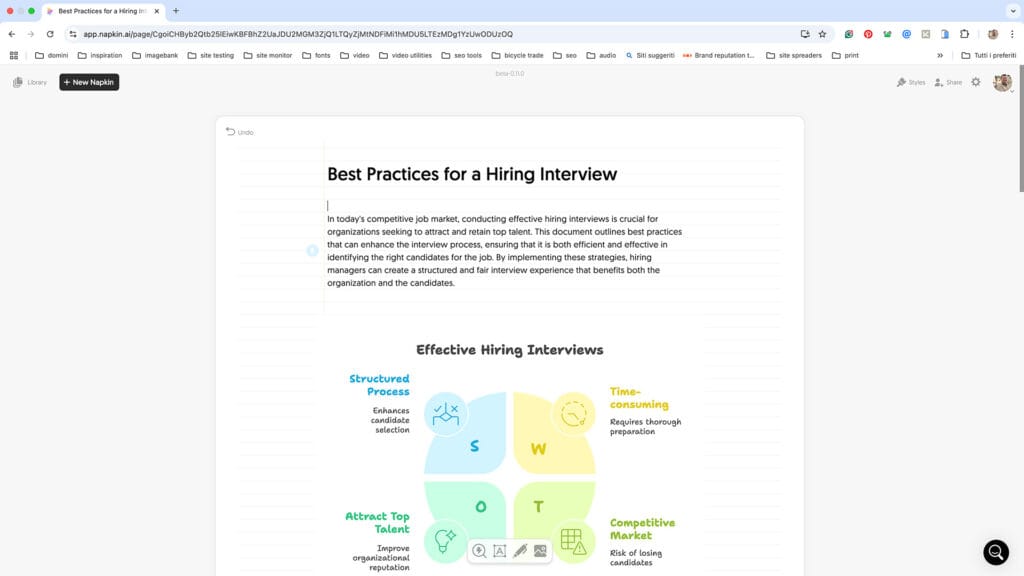Show hidden bookmarks with the double chevron
This screenshot has height=576, width=1024.
[940, 55]
